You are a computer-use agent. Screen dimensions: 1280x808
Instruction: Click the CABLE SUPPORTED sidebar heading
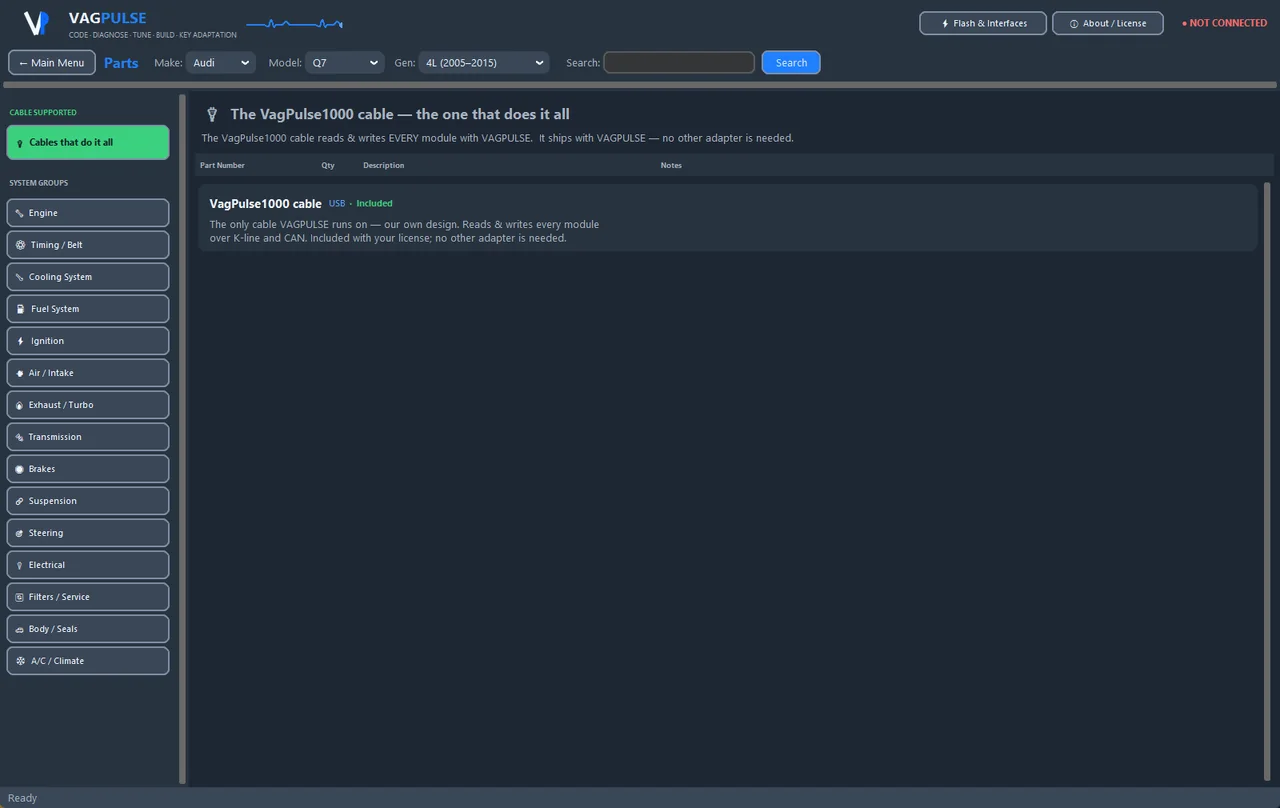[x=43, y=113]
